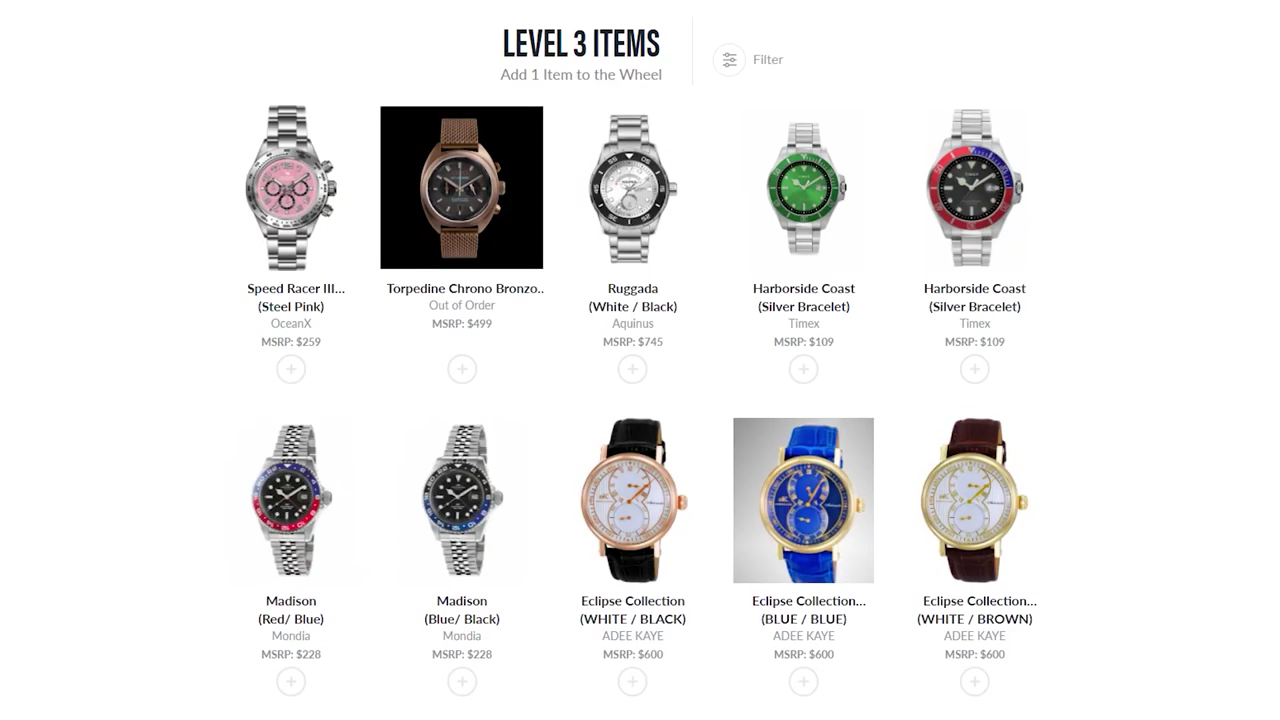1280x720 pixels.
Task: Add Madison Red/Blue with plus icon
Action: coord(291,682)
